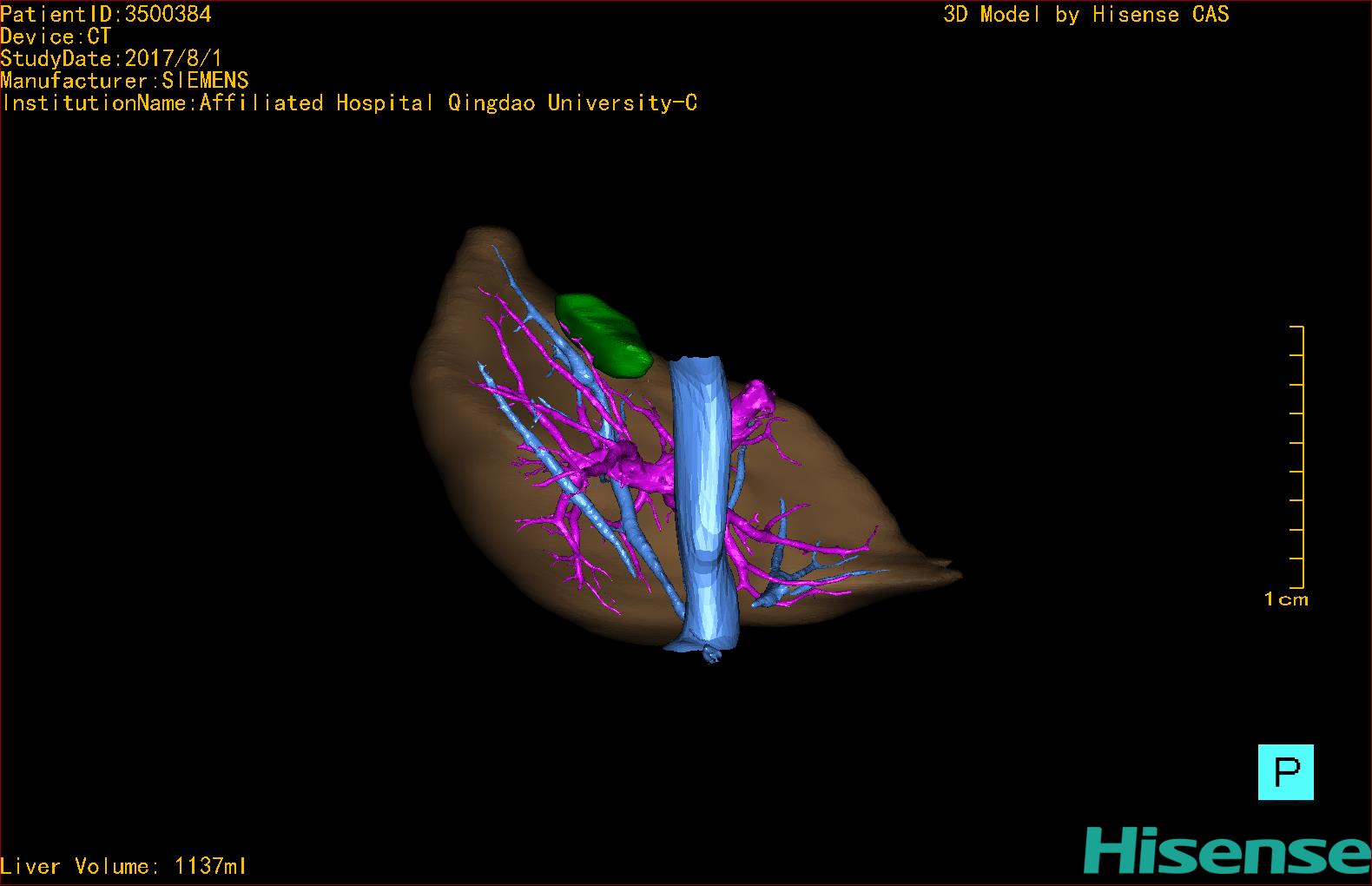Click the Liver Volume: 1137ml readout
This screenshot has width=1372, height=886.
(123, 866)
